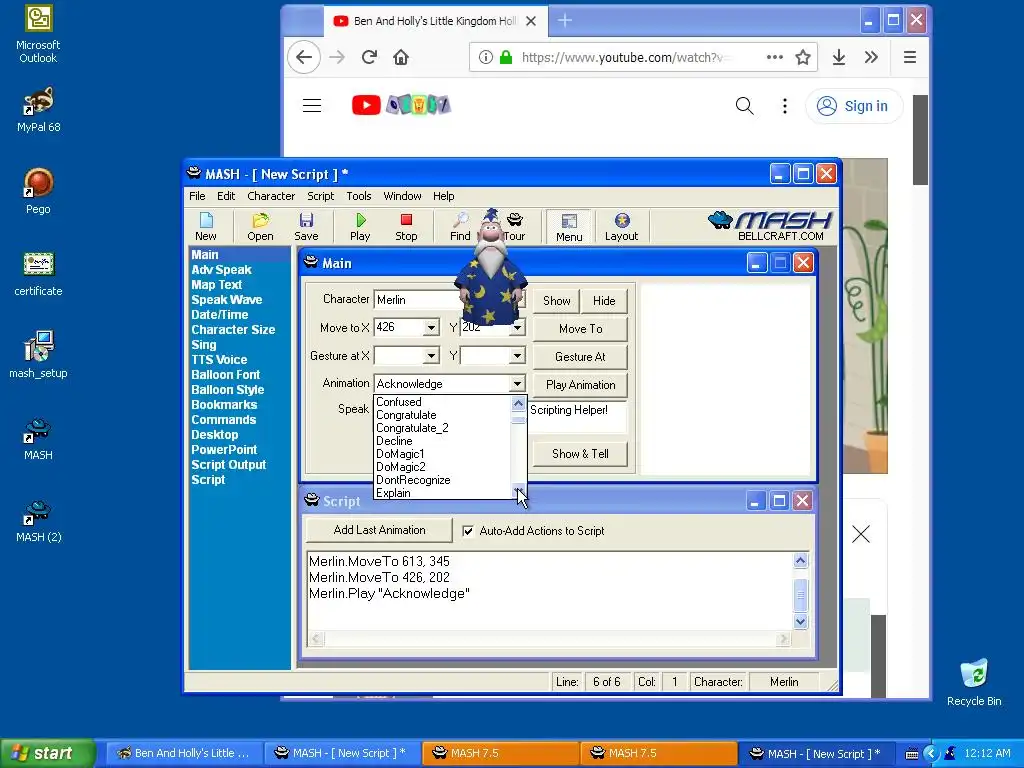Open YouTube settings three-dot menu
The width and height of the screenshot is (1024, 768).
click(785, 106)
